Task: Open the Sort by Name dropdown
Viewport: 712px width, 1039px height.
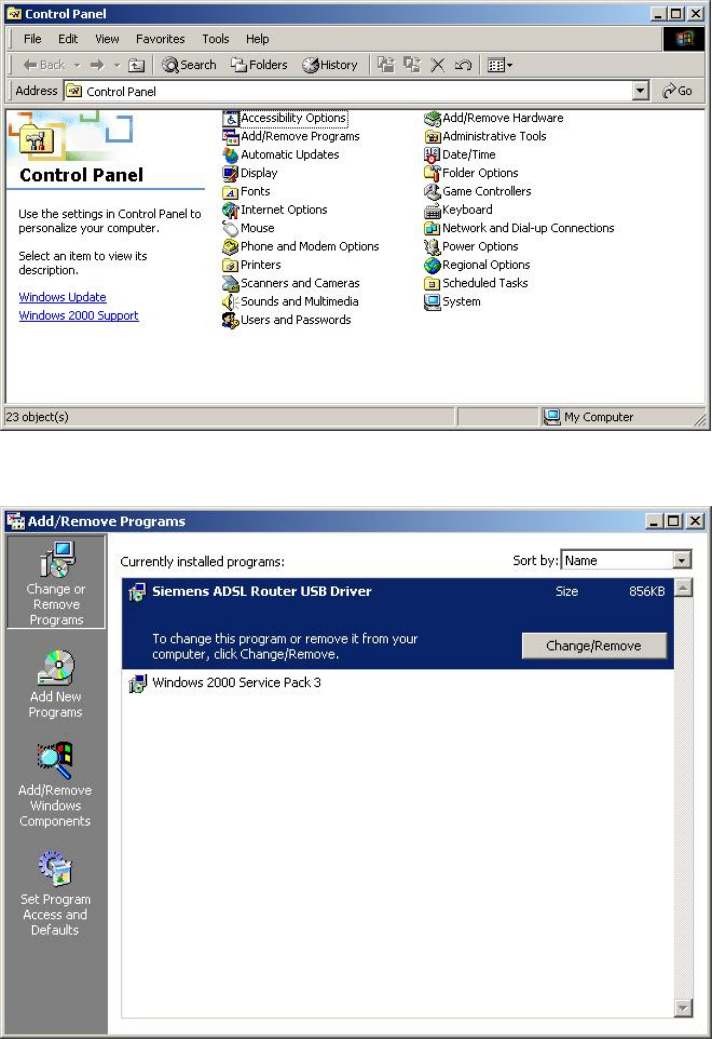Action: point(682,561)
